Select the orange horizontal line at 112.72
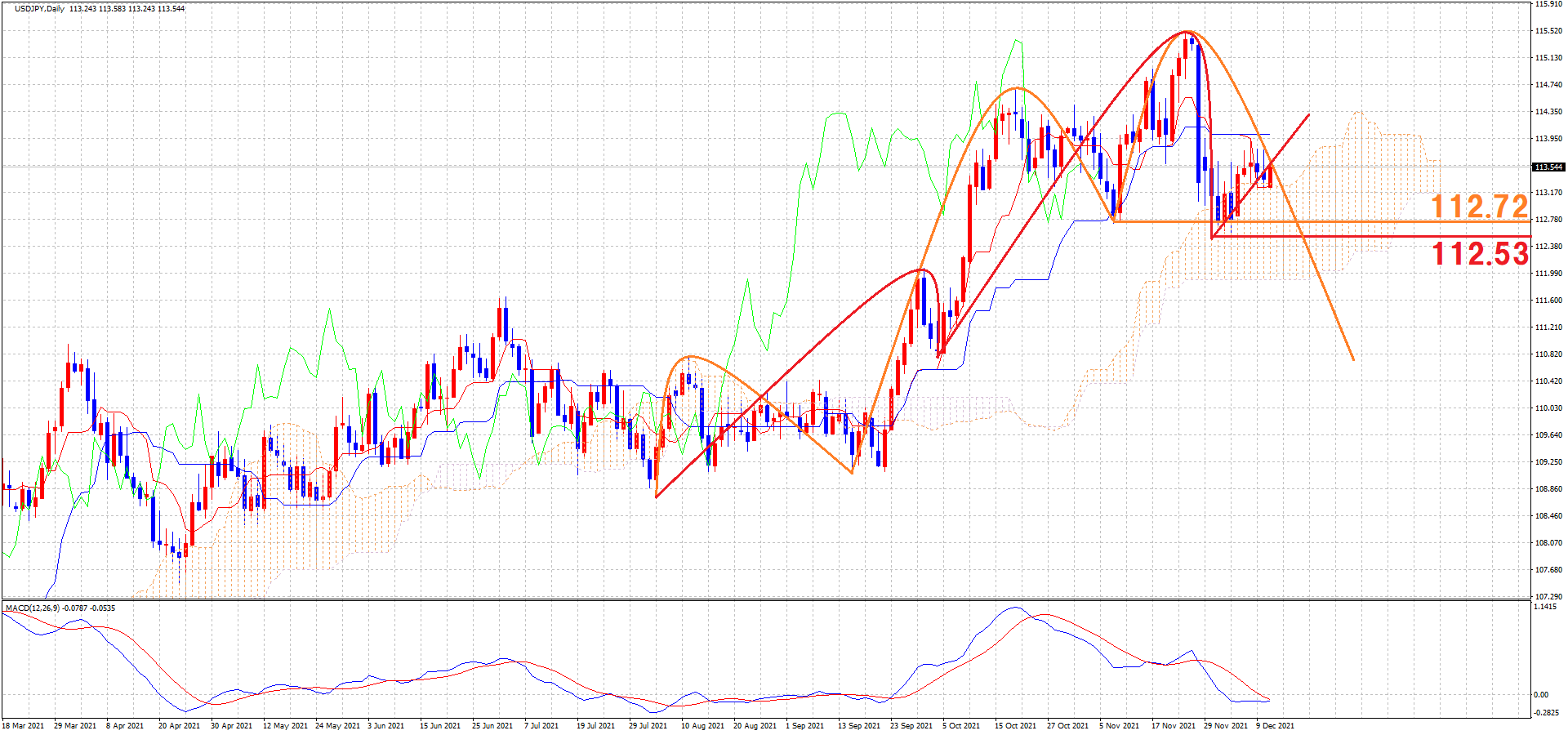1568x735 pixels. (x=1347, y=221)
